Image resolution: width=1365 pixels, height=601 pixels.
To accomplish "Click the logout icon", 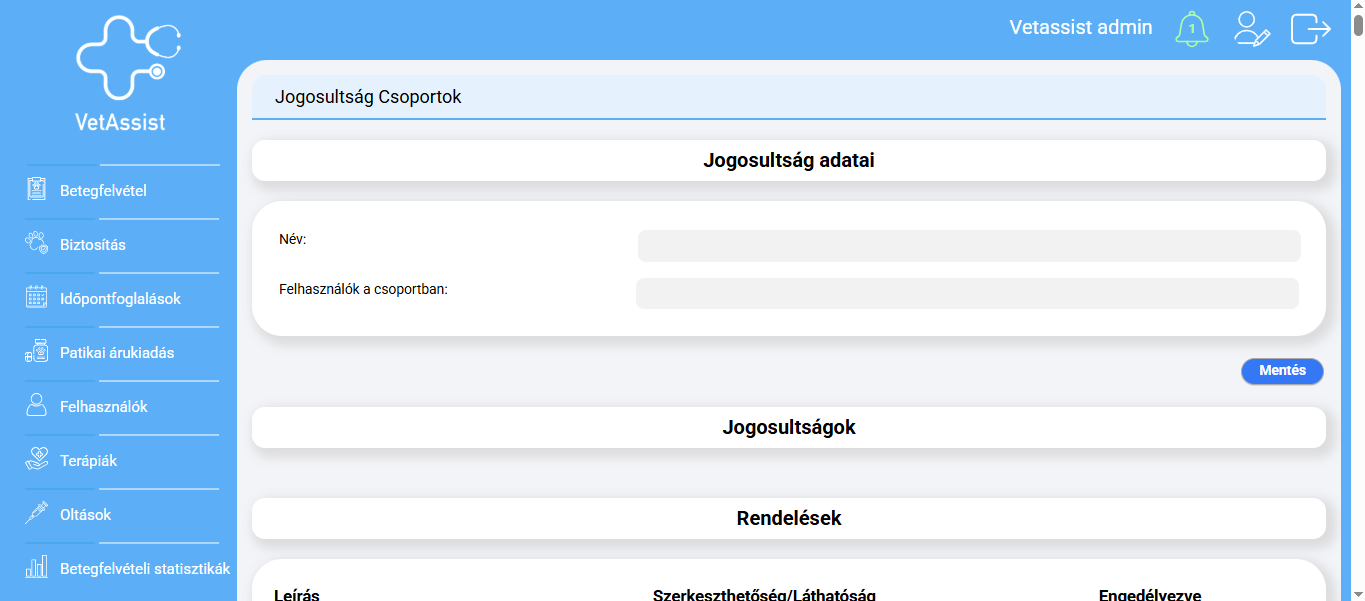I will point(1310,29).
